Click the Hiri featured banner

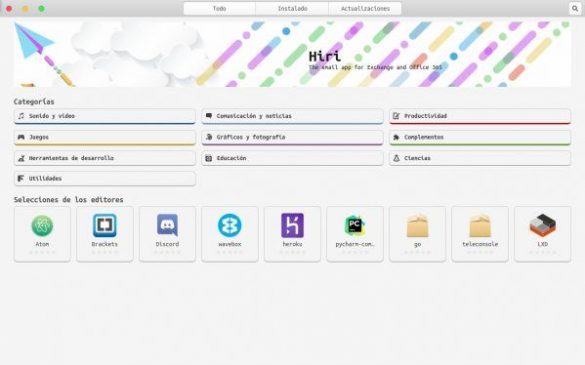coord(292,54)
